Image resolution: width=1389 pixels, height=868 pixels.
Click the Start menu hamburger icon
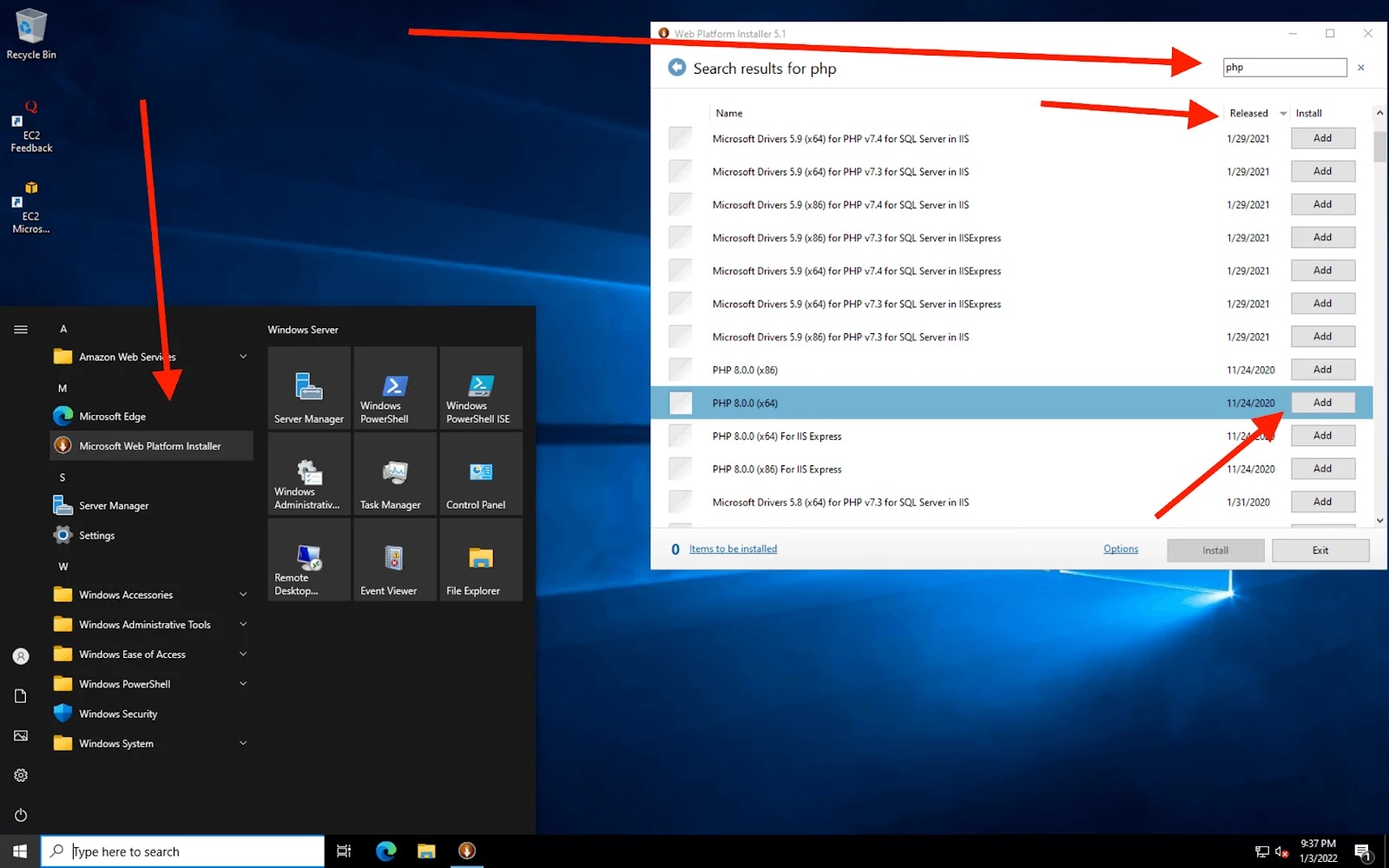coord(21,329)
